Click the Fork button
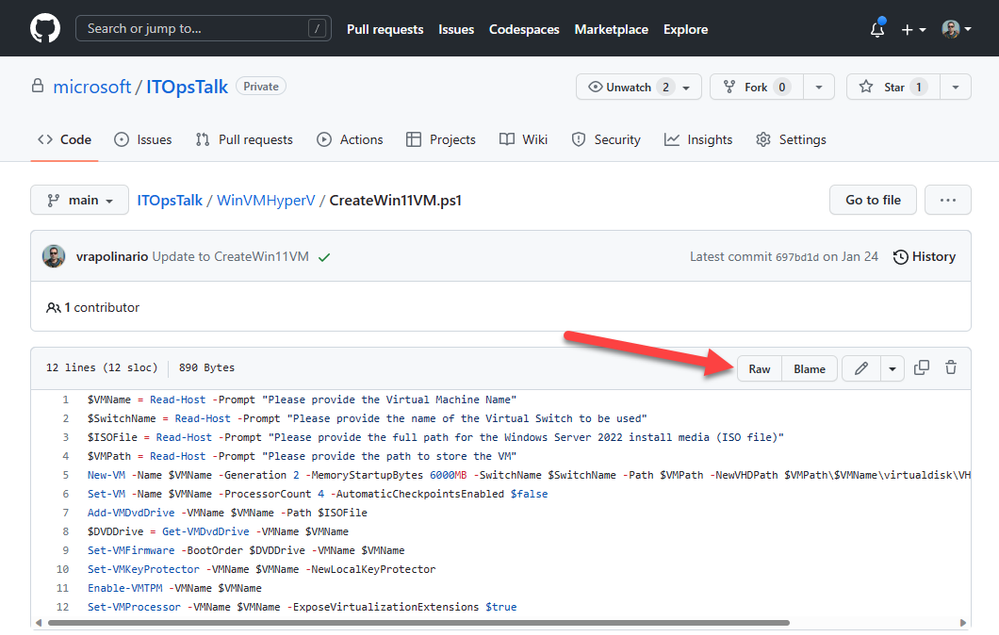 [756, 87]
